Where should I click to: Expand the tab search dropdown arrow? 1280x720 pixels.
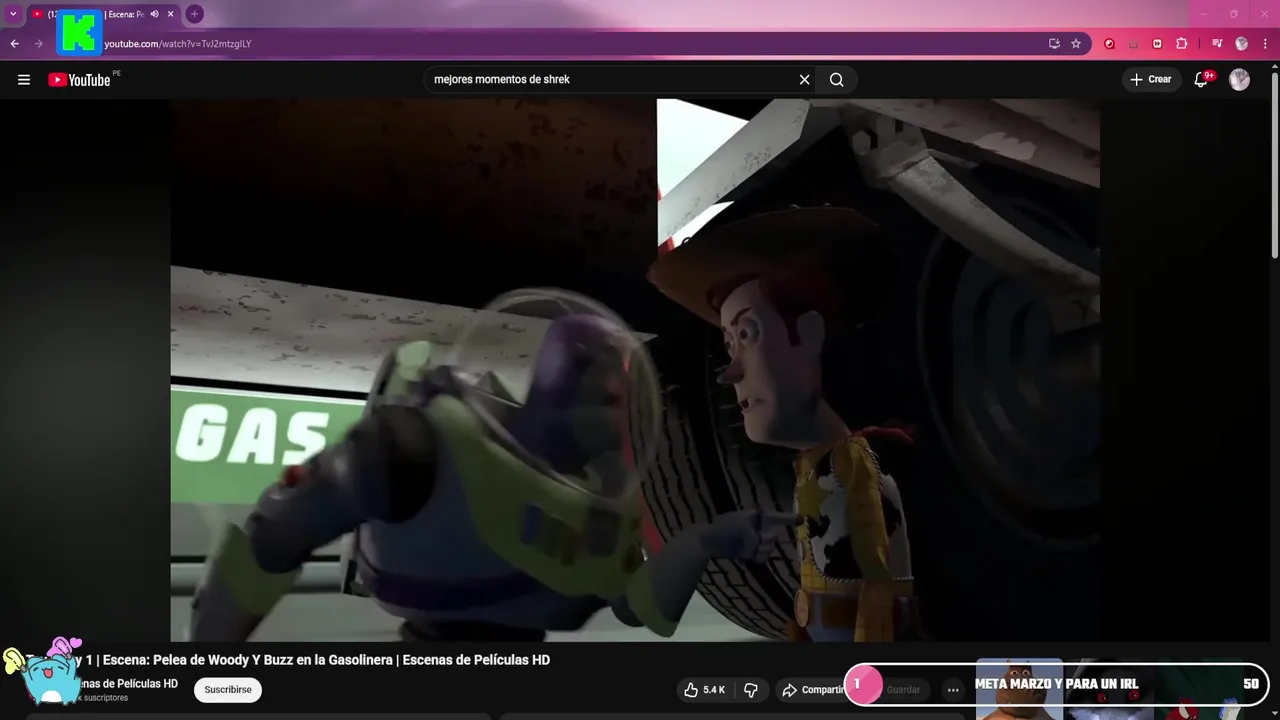[13, 14]
